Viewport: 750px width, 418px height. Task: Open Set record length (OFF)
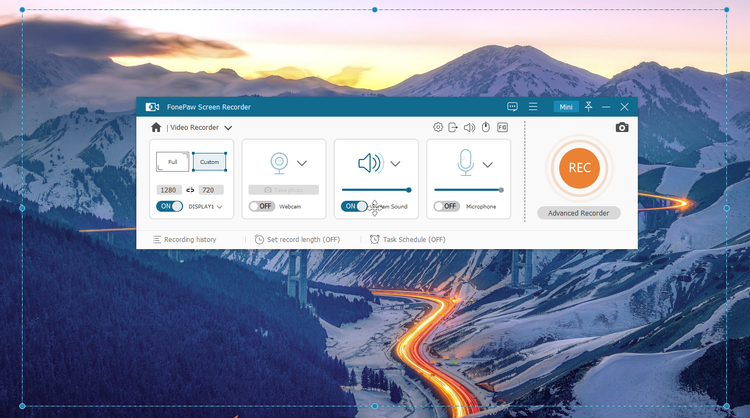(303, 240)
